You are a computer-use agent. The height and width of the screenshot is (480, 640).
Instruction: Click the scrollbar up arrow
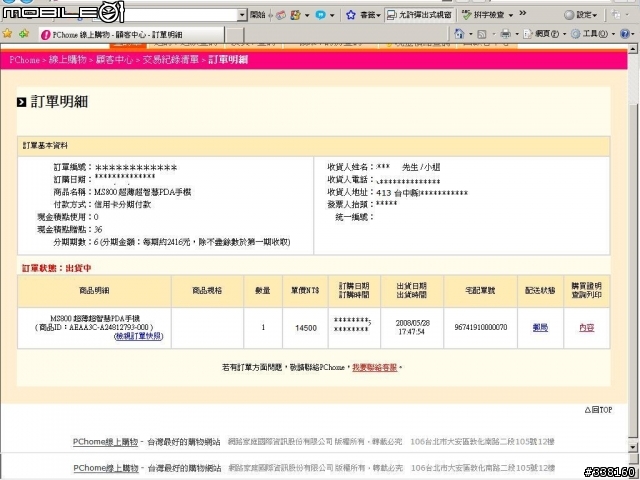point(633,49)
